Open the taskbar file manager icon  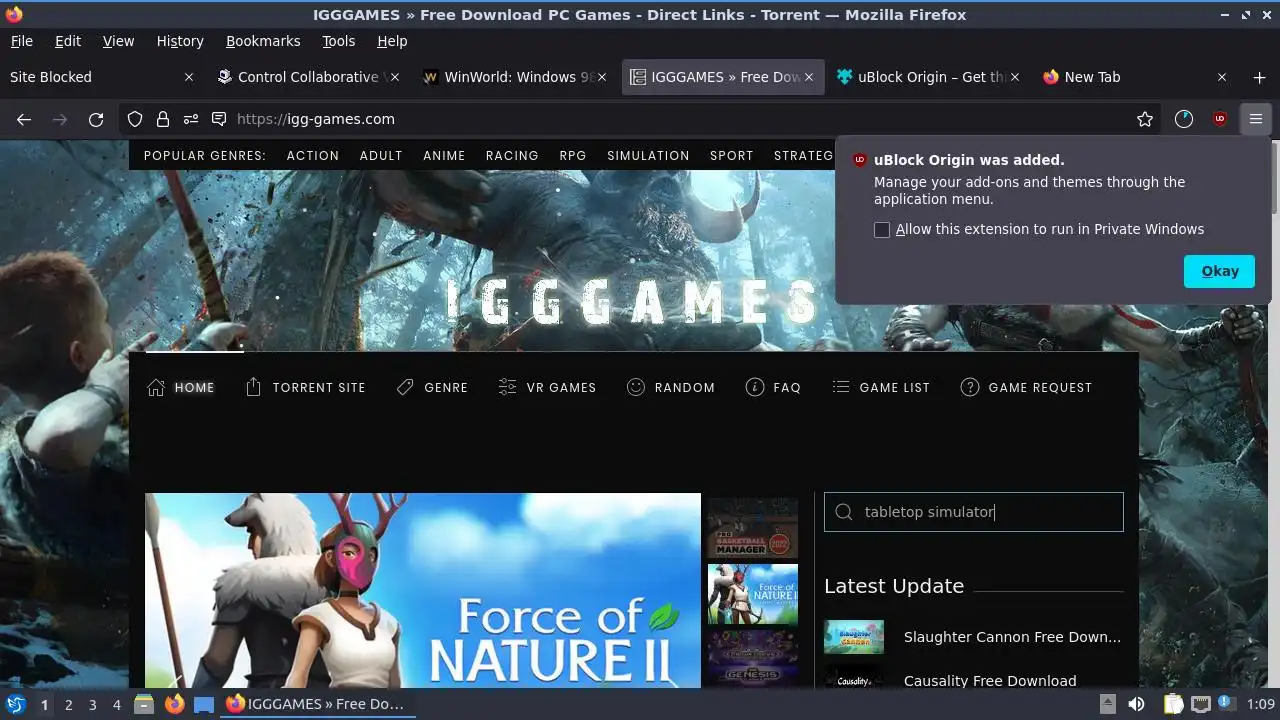coord(144,704)
